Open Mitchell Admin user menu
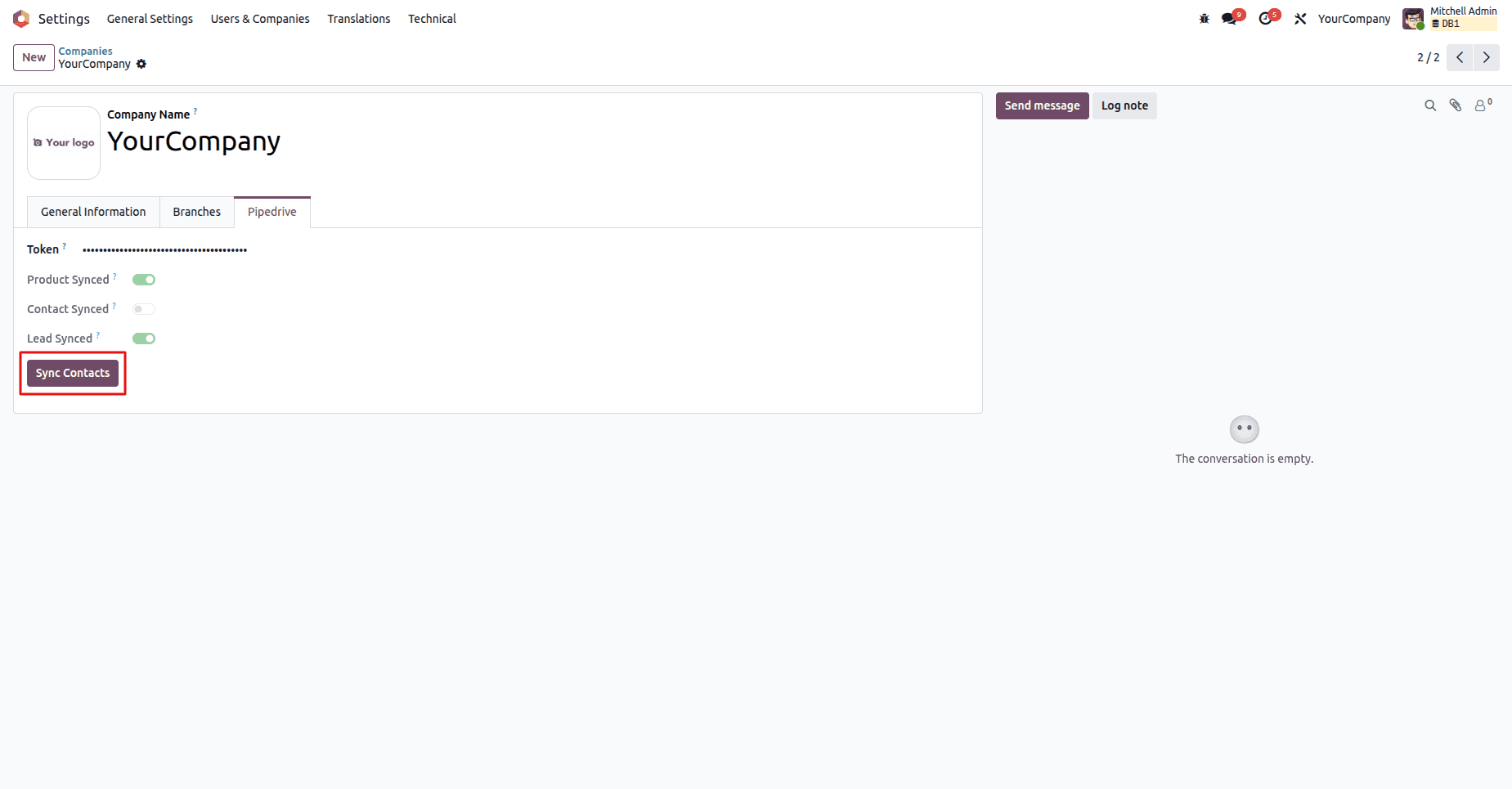This screenshot has height=789, width=1512. (1450, 19)
